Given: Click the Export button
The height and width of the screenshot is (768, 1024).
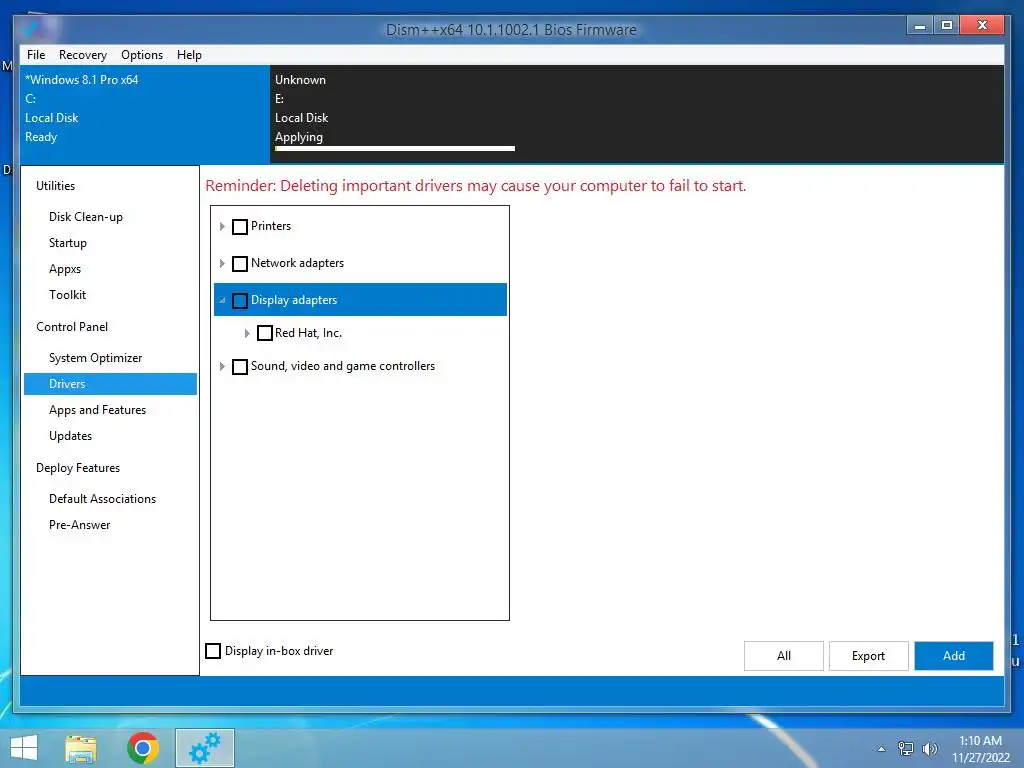Looking at the screenshot, I should click(x=869, y=656).
